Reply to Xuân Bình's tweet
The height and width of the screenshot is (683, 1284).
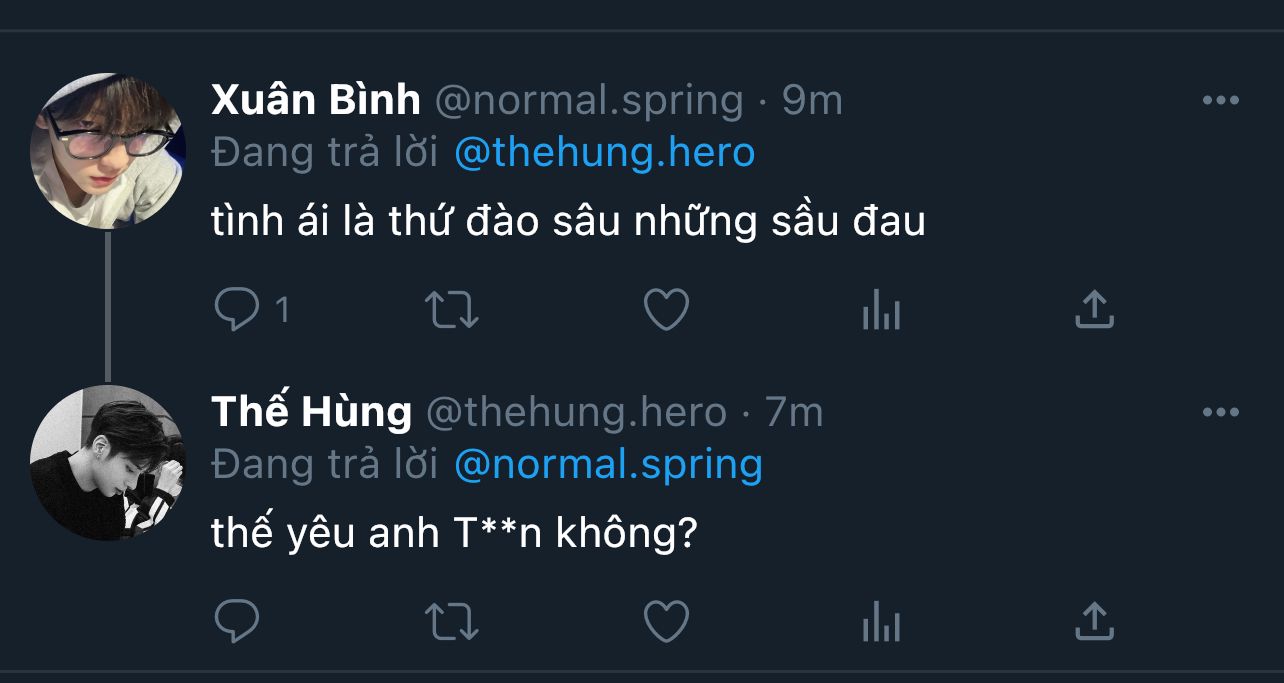[237, 310]
